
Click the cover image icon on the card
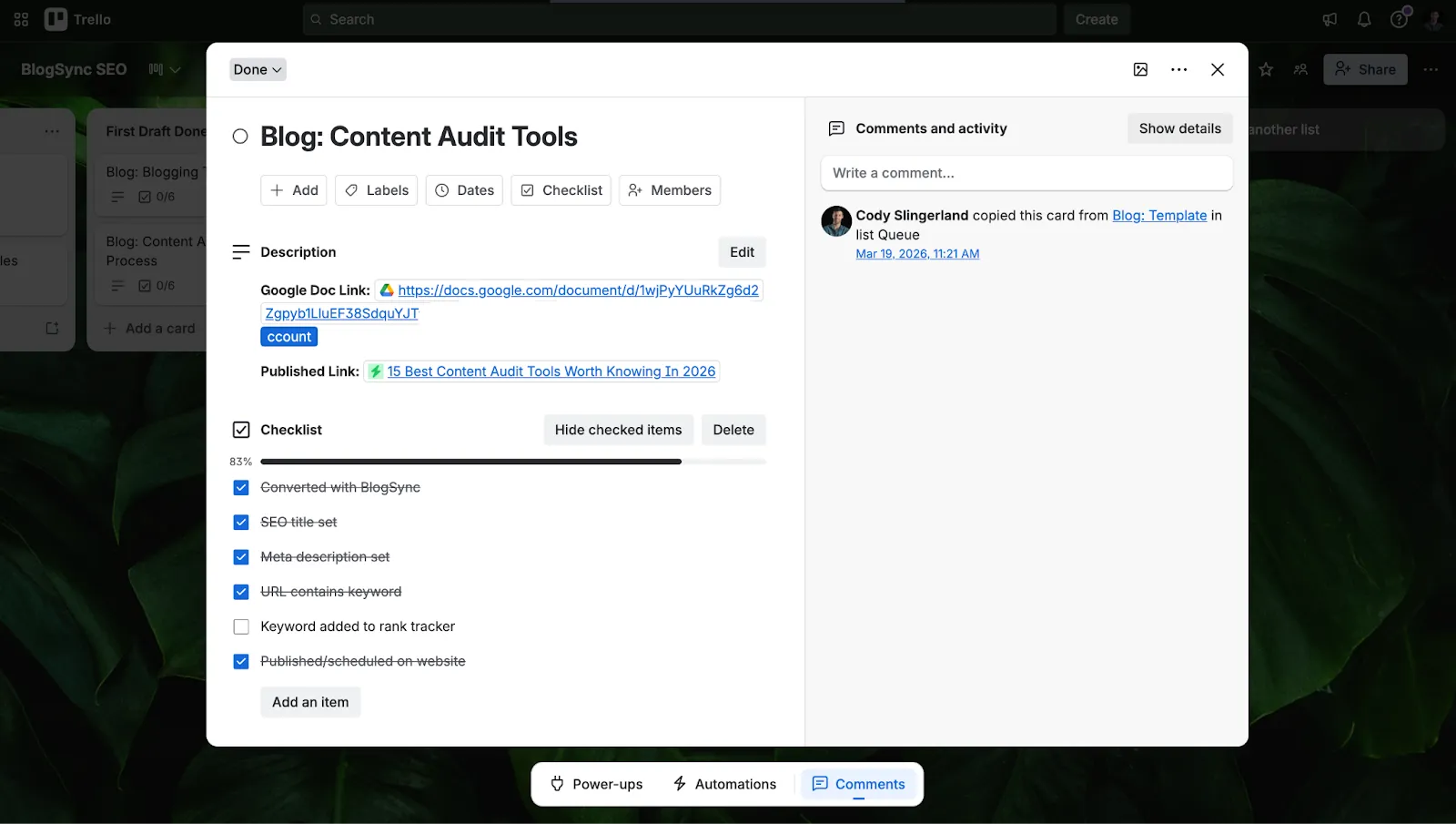point(1140,68)
